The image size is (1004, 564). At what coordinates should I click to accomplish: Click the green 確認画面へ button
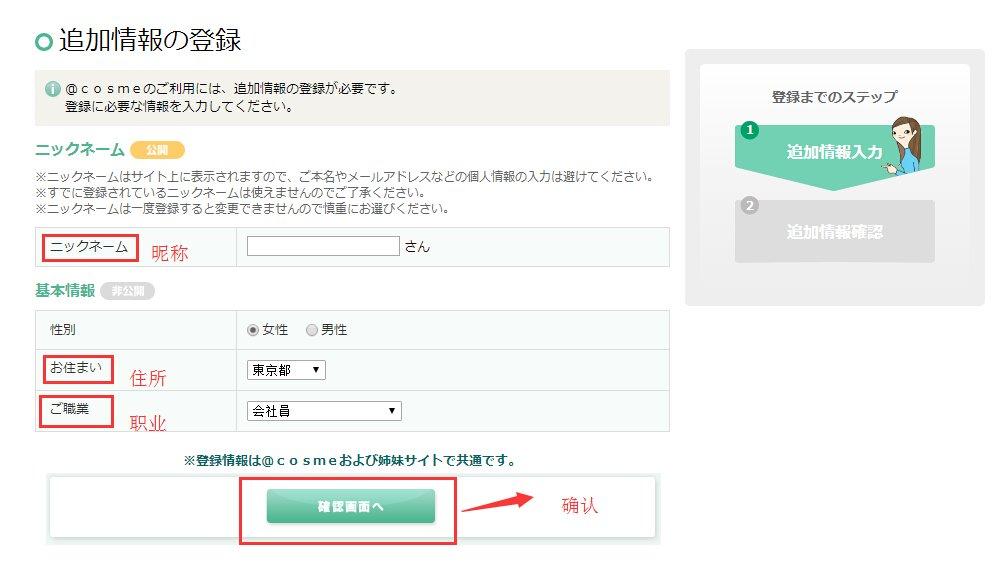point(351,506)
